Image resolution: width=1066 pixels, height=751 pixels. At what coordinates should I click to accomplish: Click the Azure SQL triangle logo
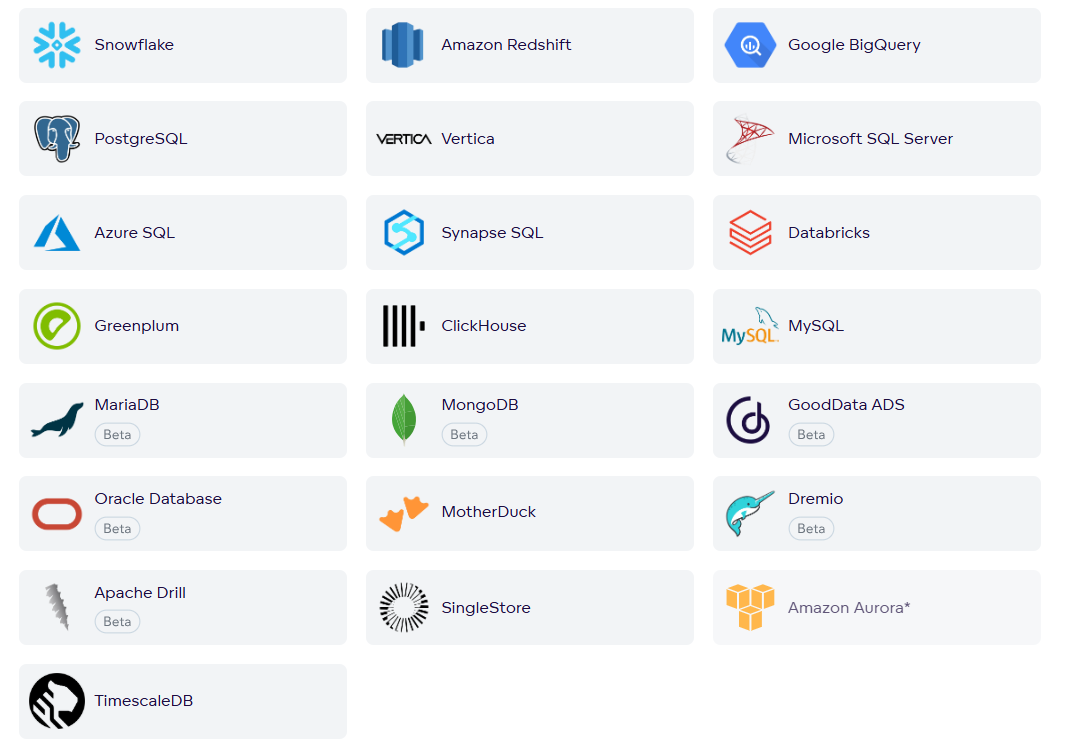click(57, 233)
